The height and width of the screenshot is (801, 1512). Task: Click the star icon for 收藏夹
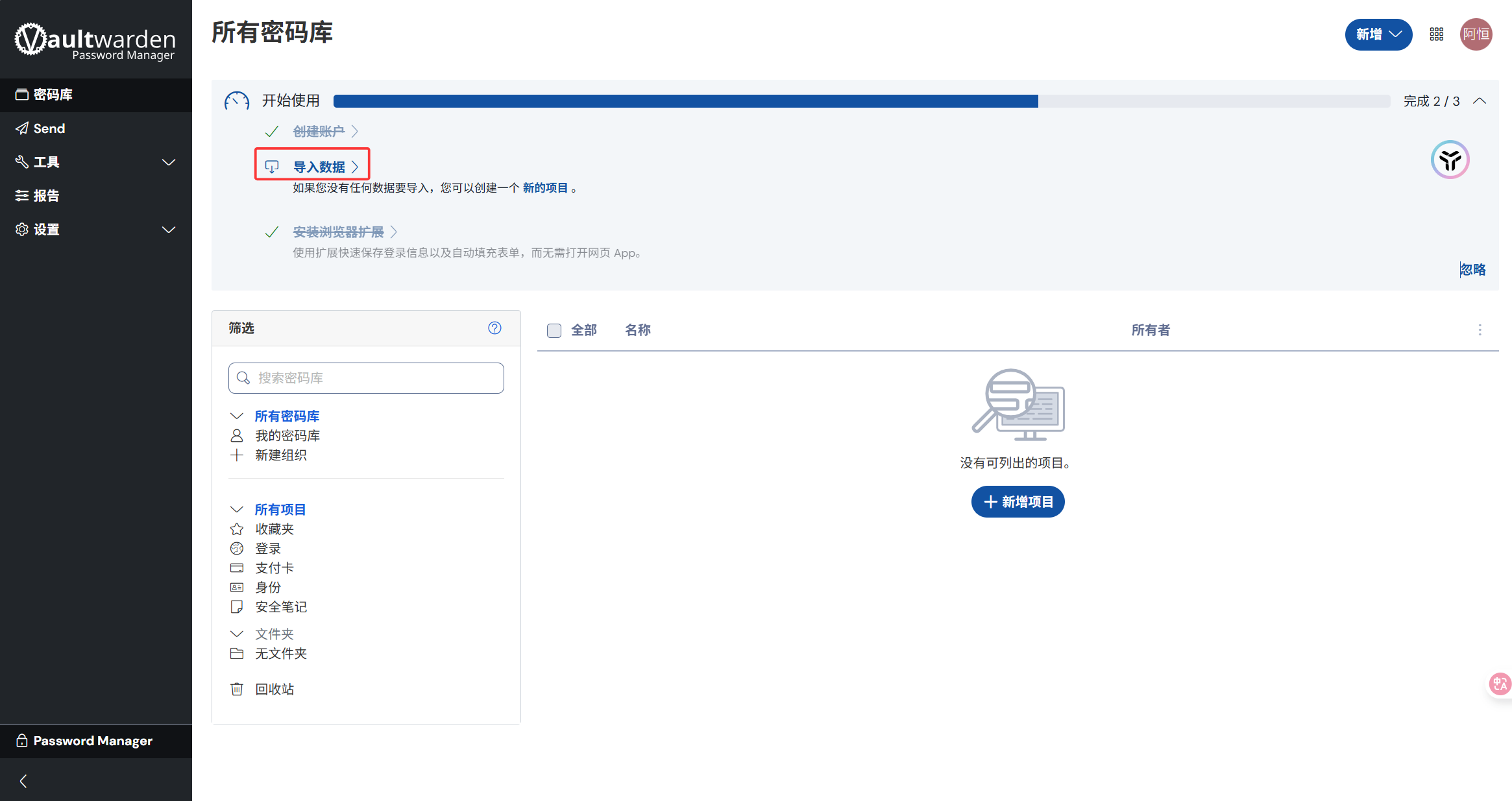pos(237,529)
